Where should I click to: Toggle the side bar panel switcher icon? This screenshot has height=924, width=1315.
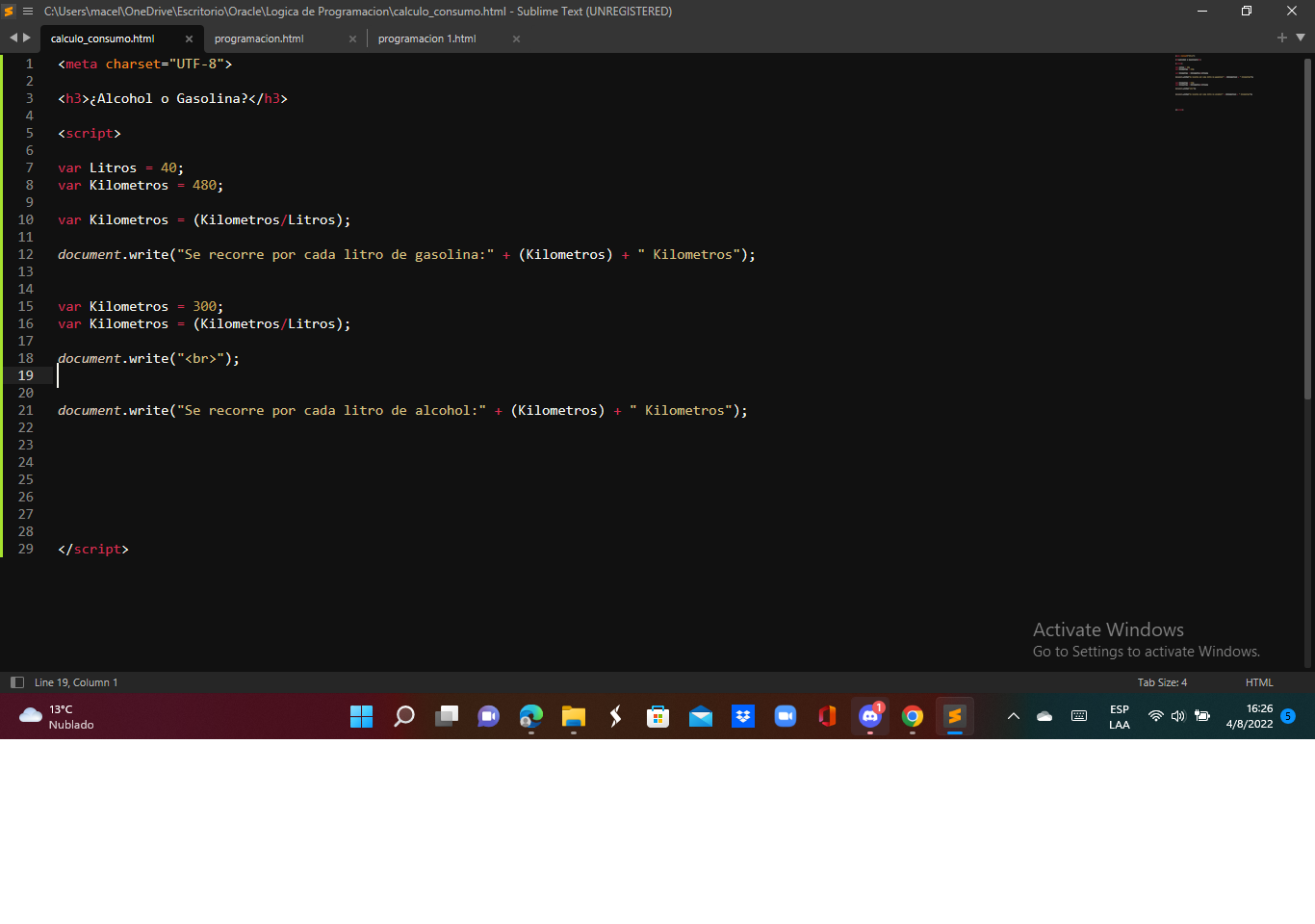[17, 682]
